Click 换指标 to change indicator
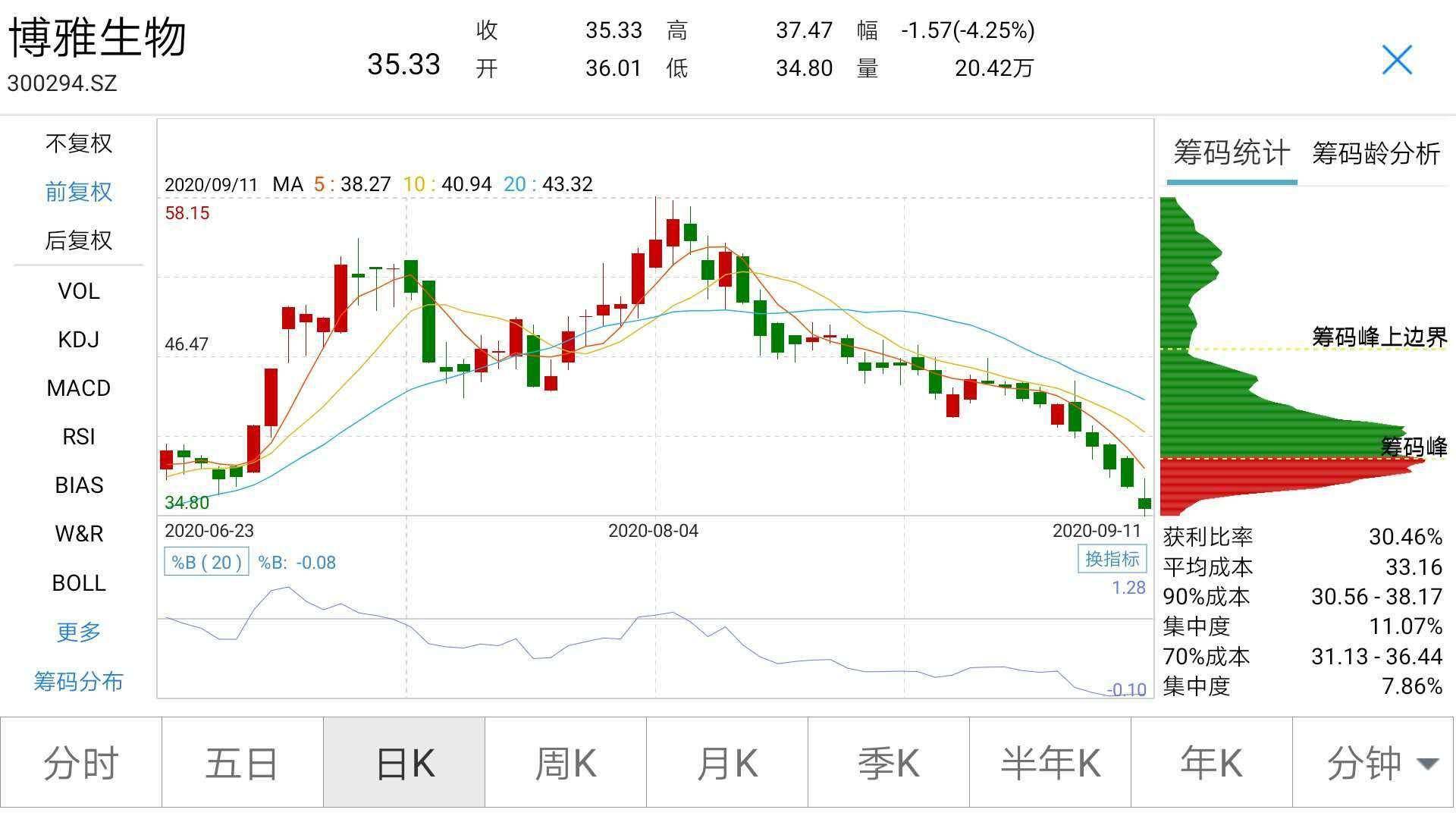Image resolution: width=1456 pixels, height=819 pixels. pyautogui.click(x=1112, y=559)
